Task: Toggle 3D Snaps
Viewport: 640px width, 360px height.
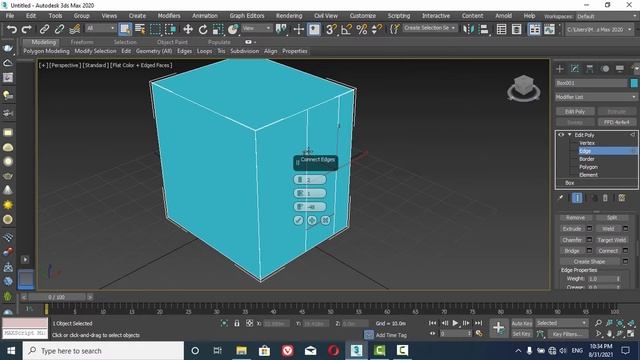Action: pyautogui.click(x=331, y=29)
